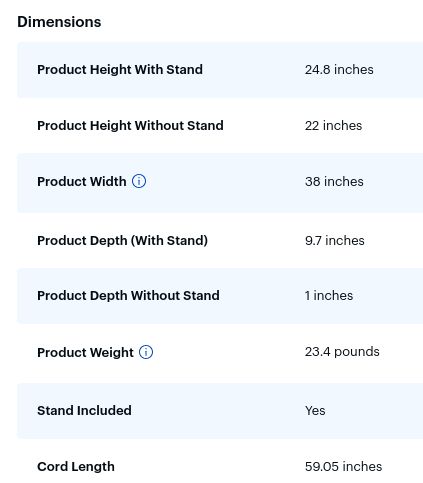Click the 24.8 inches height value
Image resolution: width=423 pixels, height=483 pixels.
click(x=339, y=69)
